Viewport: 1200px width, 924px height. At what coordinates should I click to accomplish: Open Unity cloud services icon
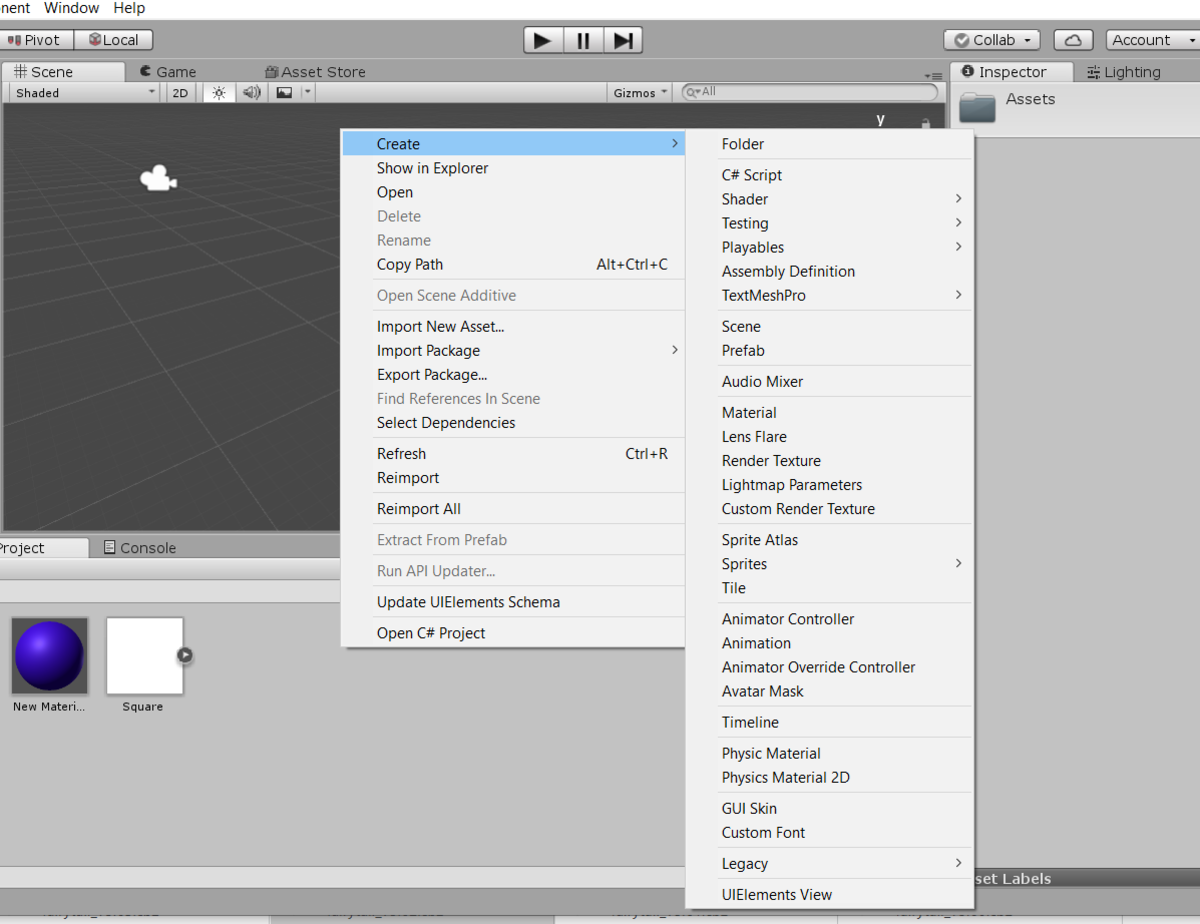(x=1071, y=40)
